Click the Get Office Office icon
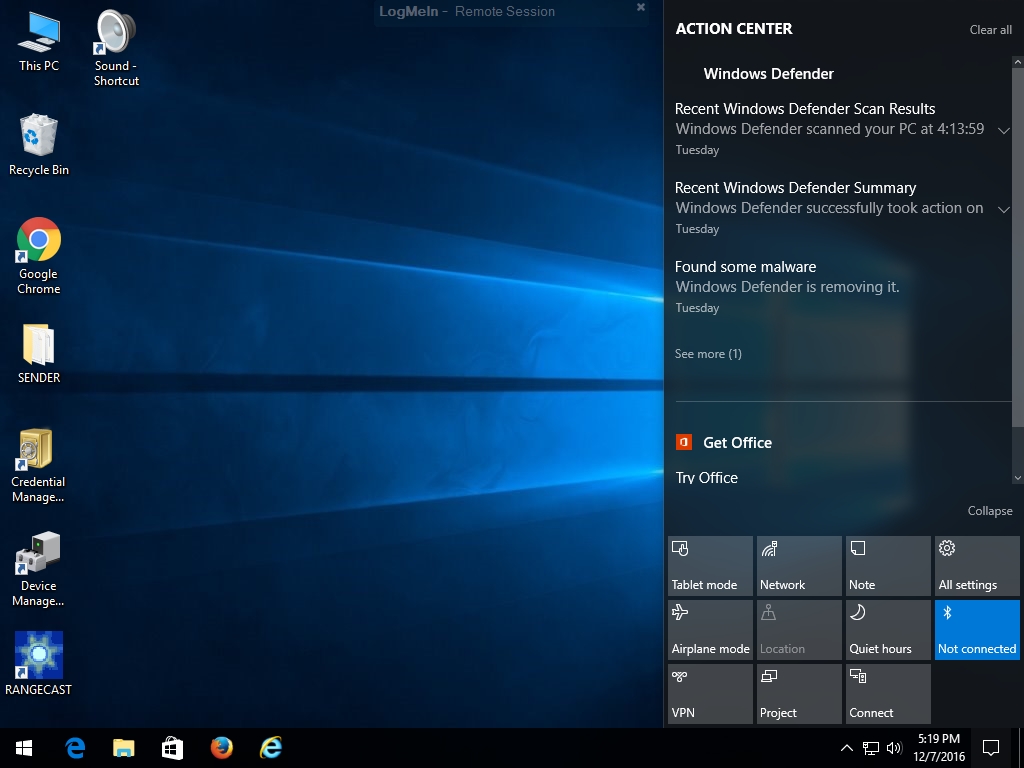The width and height of the screenshot is (1024, 768). [x=684, y=442]
